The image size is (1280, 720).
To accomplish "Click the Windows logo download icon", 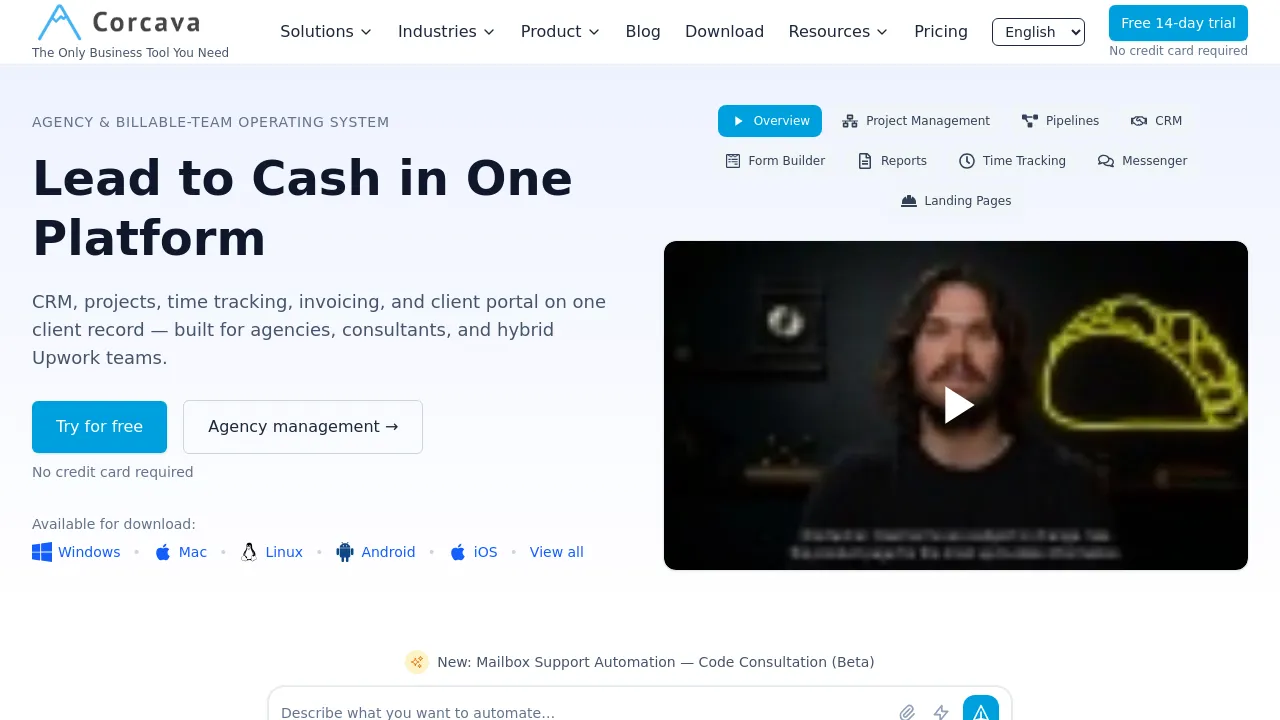I will click(42, 552).
